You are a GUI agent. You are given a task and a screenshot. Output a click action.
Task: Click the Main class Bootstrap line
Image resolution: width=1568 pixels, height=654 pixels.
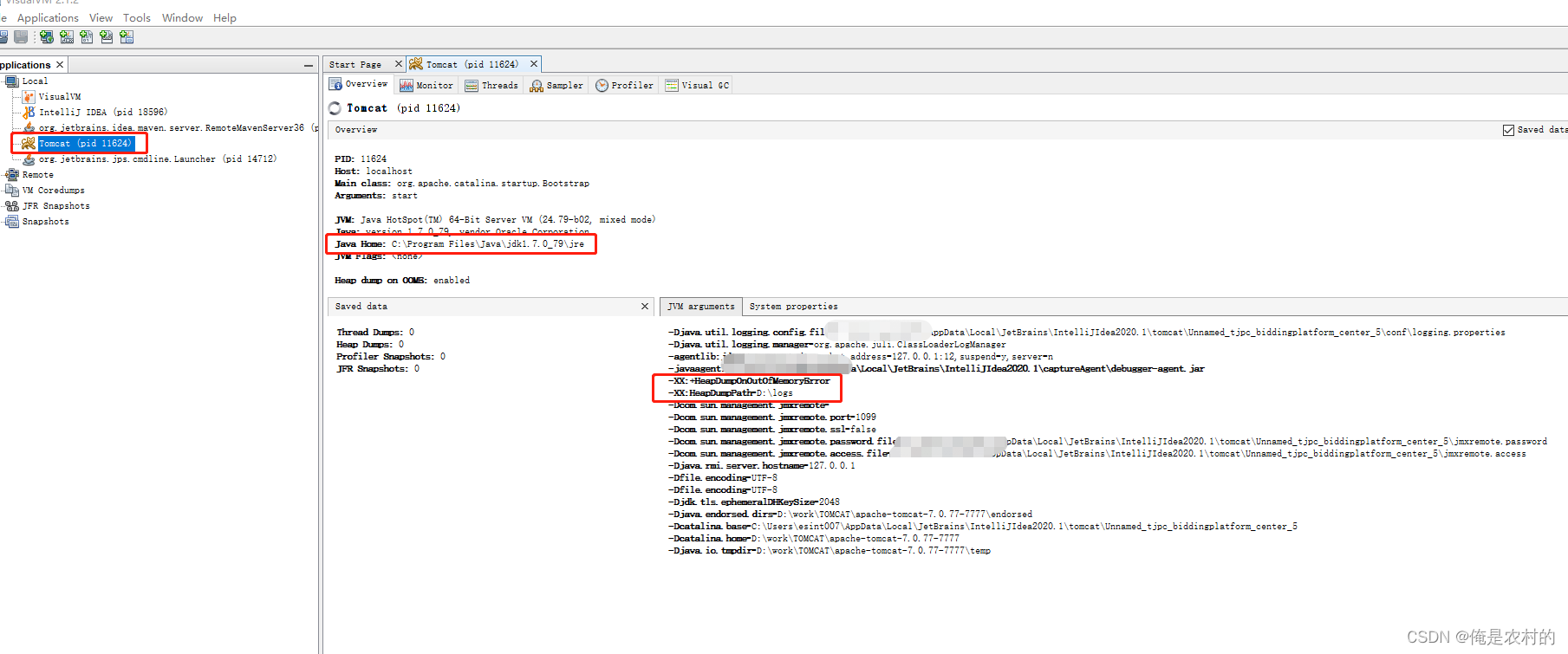point(462,184)
